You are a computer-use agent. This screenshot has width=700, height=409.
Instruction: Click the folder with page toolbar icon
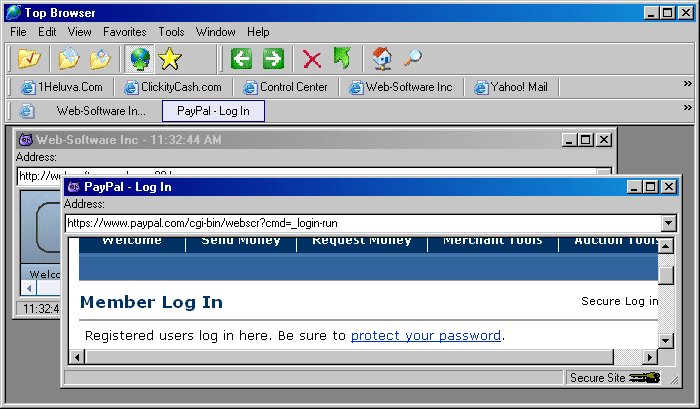[x=100, y=58]
